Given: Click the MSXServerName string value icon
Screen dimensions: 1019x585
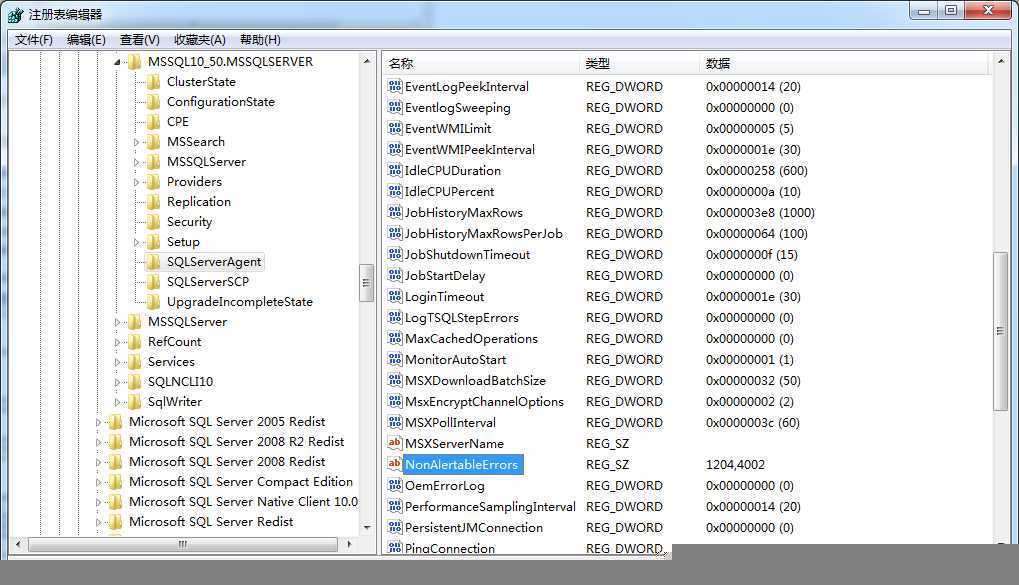Looking at the screenshot, I should 394,443.
